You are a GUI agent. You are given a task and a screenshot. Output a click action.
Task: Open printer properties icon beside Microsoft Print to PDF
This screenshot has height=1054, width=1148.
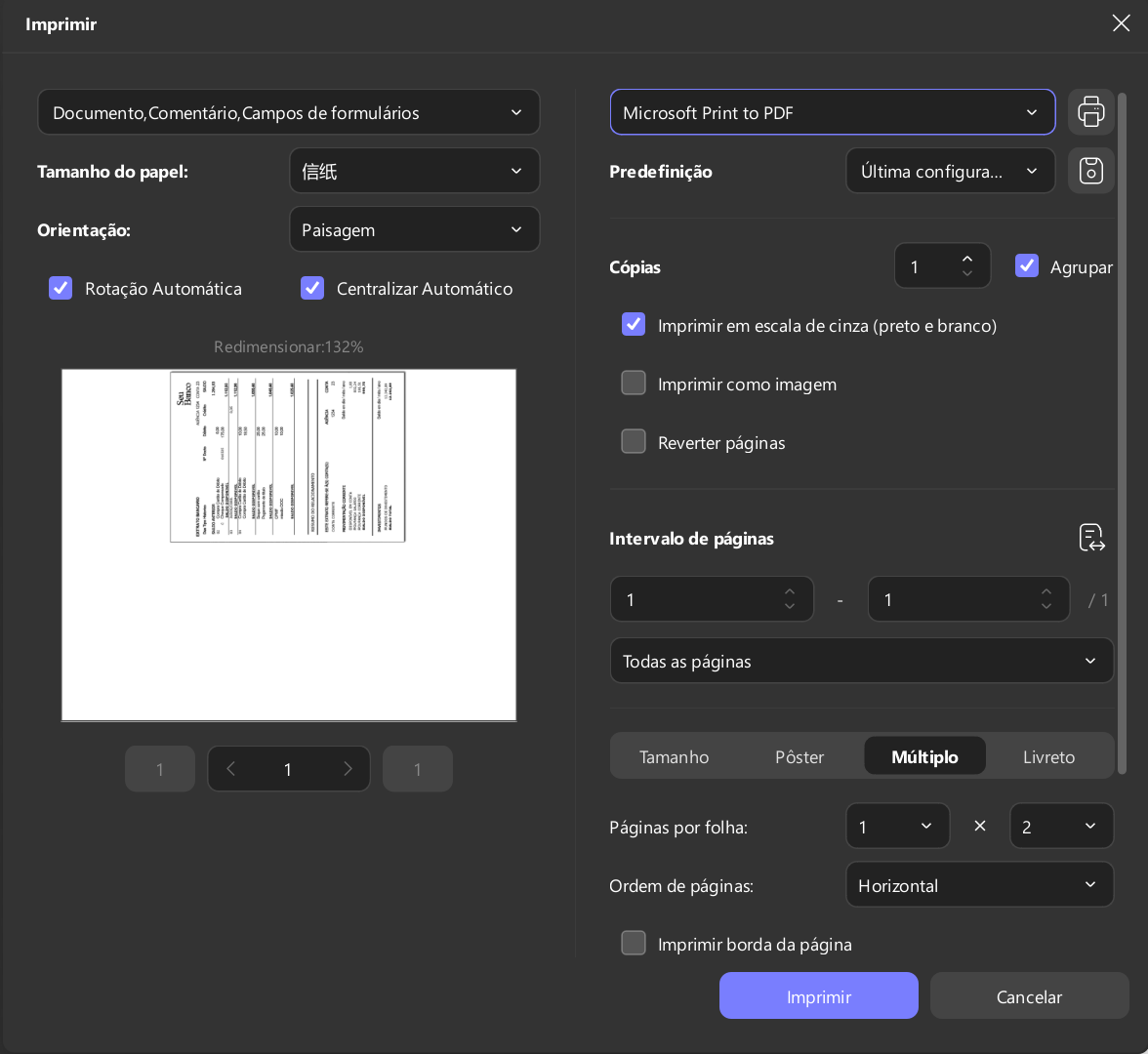tap(1091, 112)
